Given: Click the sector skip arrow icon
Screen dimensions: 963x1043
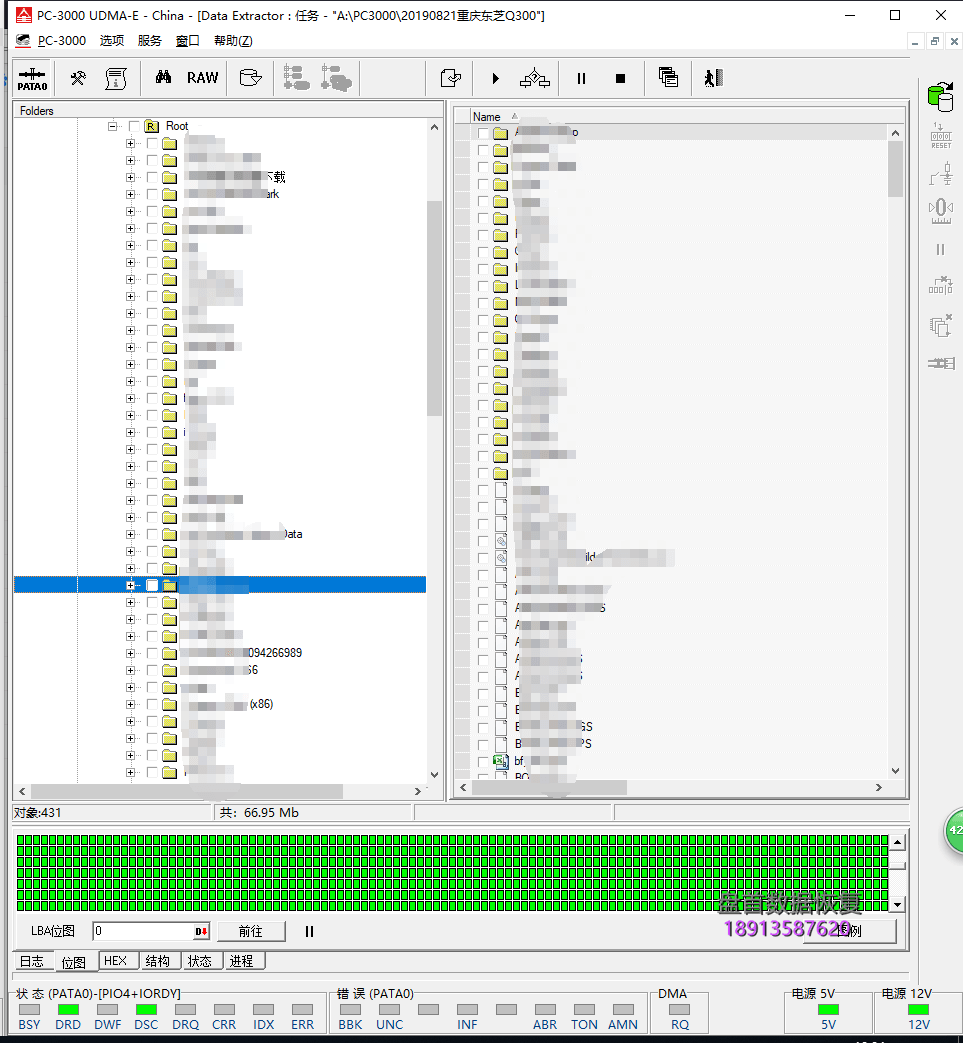Looking at the screenshot, I should (940, 286).
